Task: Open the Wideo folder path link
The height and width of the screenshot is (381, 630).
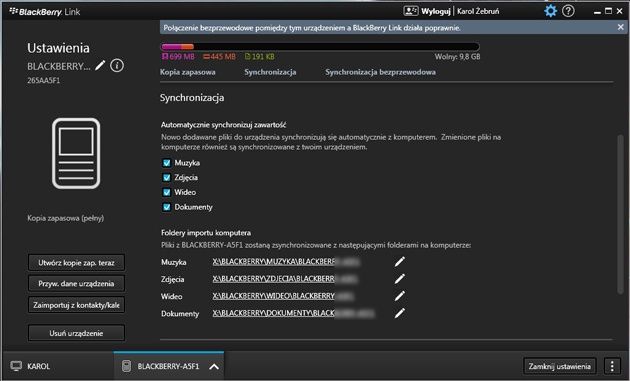Action: tap(283, 296)
